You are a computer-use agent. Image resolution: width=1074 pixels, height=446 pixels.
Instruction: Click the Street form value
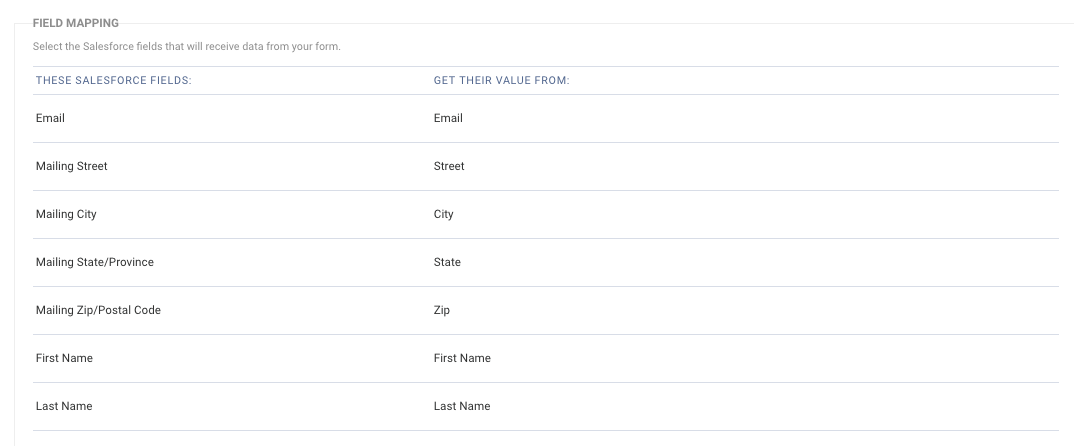click(x=449, y=166)
